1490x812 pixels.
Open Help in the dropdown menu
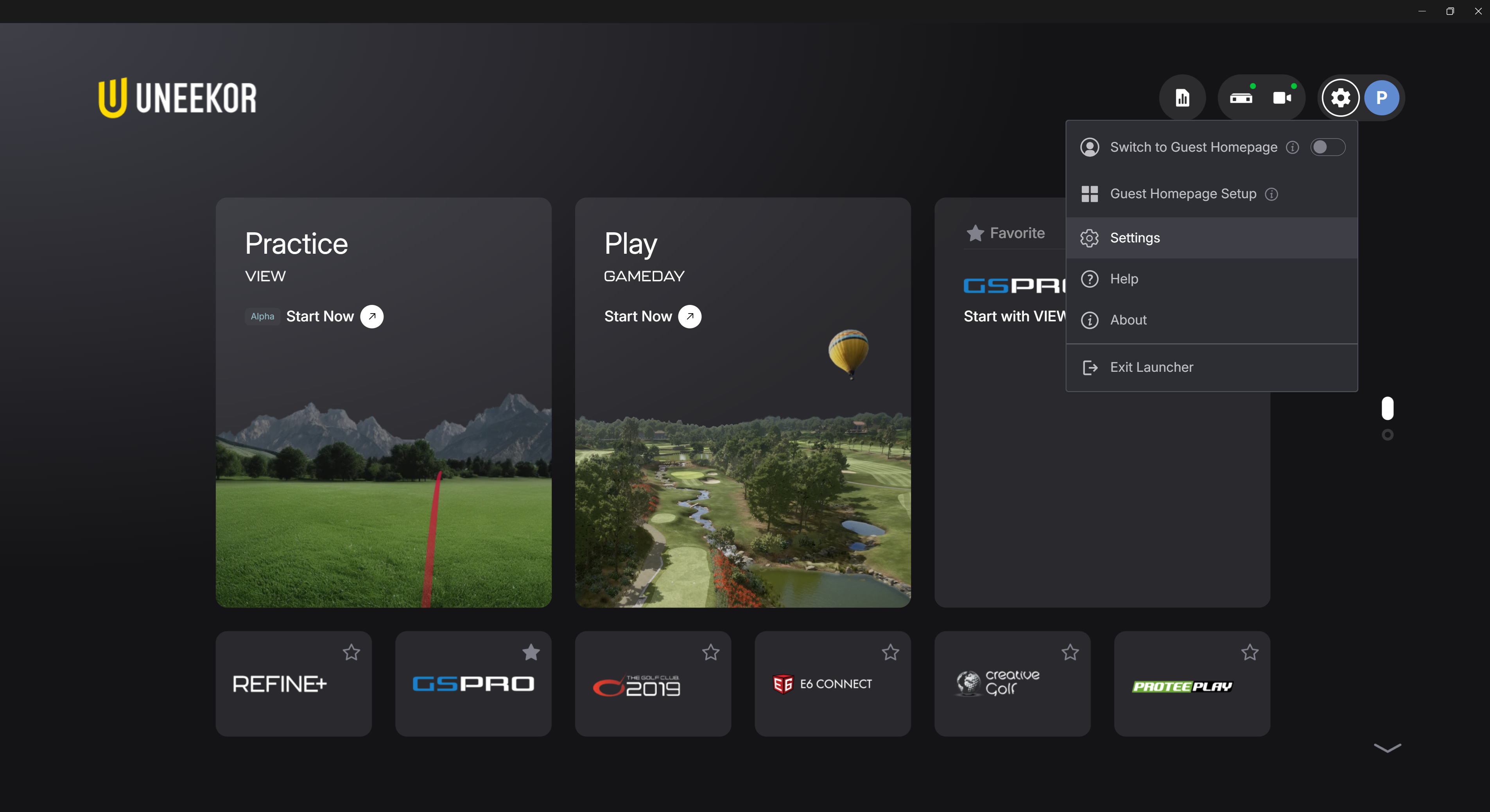click(1212, 279)
